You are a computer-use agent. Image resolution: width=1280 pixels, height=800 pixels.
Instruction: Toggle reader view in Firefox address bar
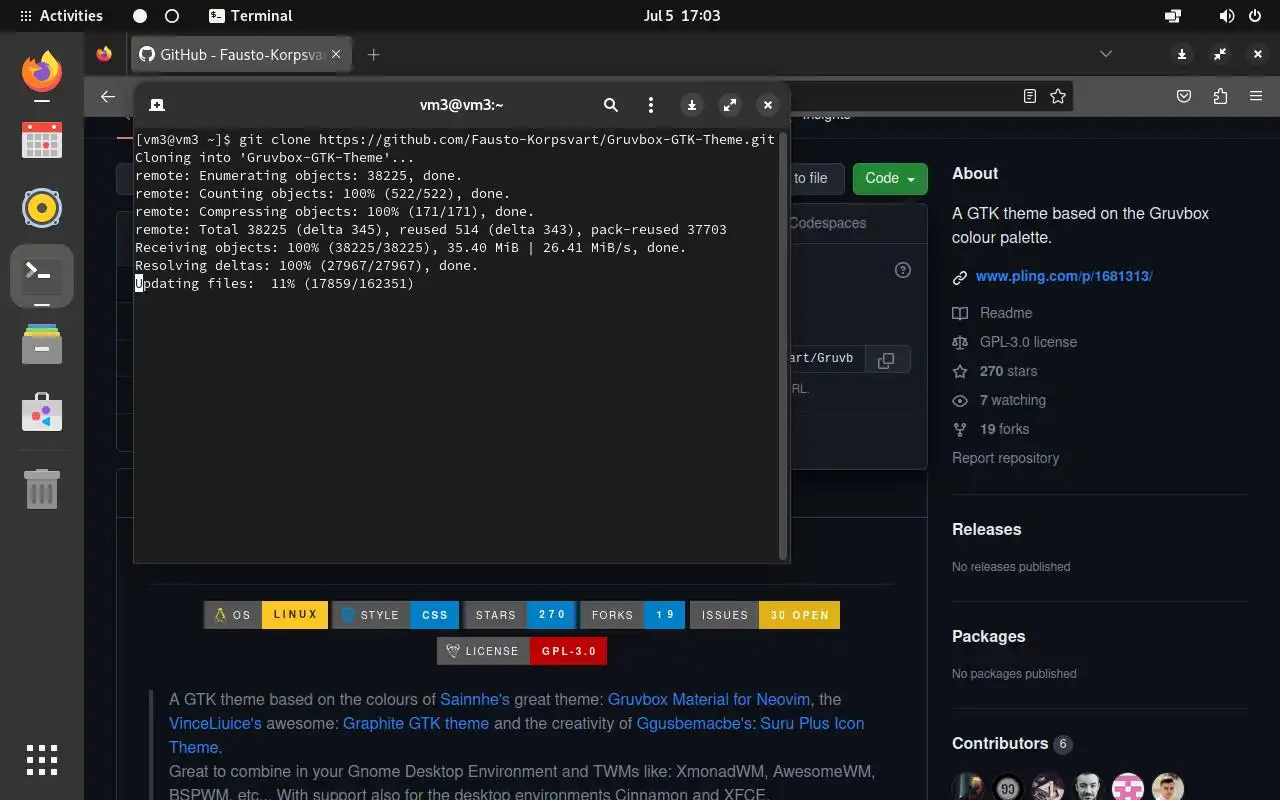click(1030, 96)
